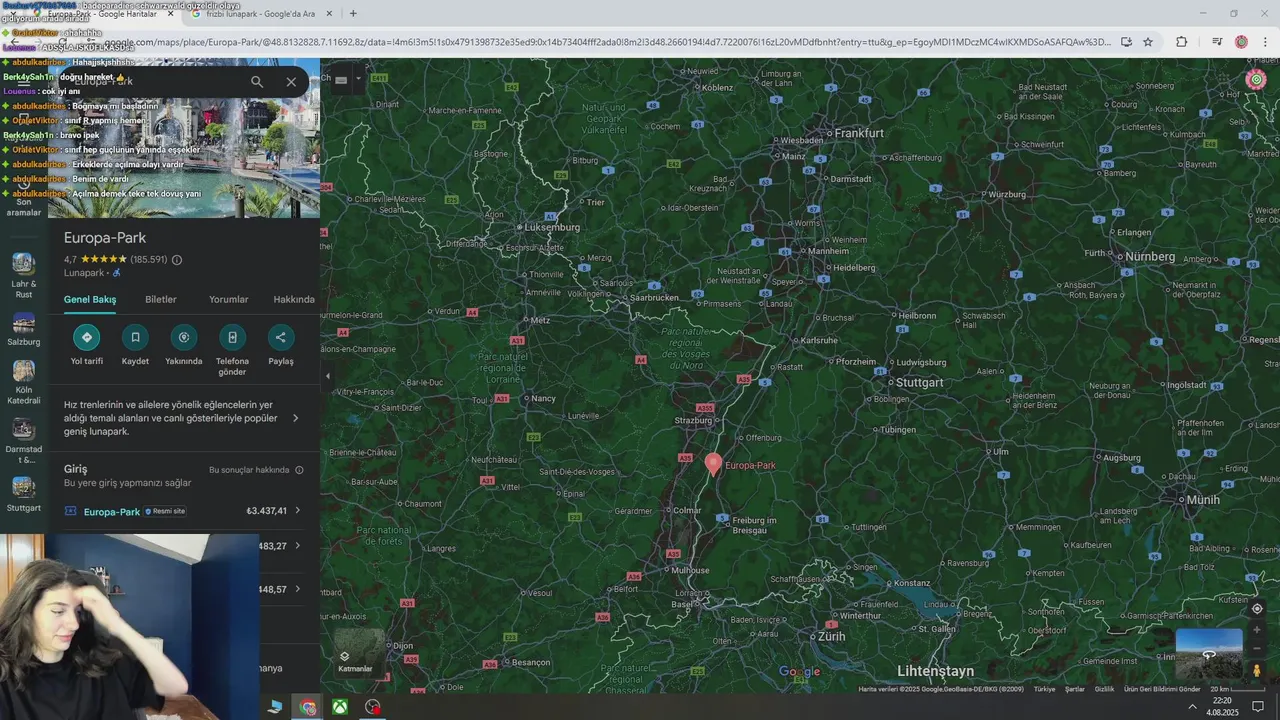This screenshot has width=1280, height=720.
Task: Zoom in with the plus button
Action: 1257,630
